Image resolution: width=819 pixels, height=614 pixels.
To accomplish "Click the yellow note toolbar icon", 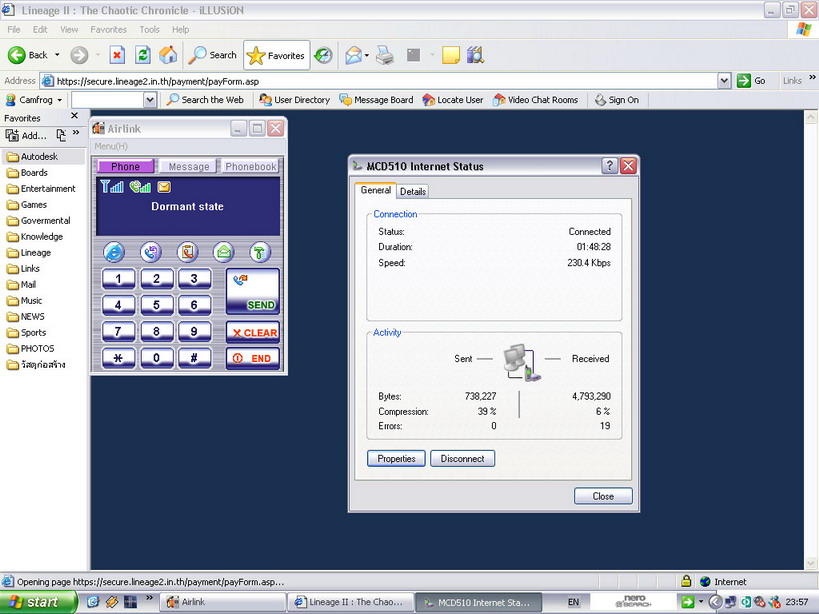I will 450,55.
